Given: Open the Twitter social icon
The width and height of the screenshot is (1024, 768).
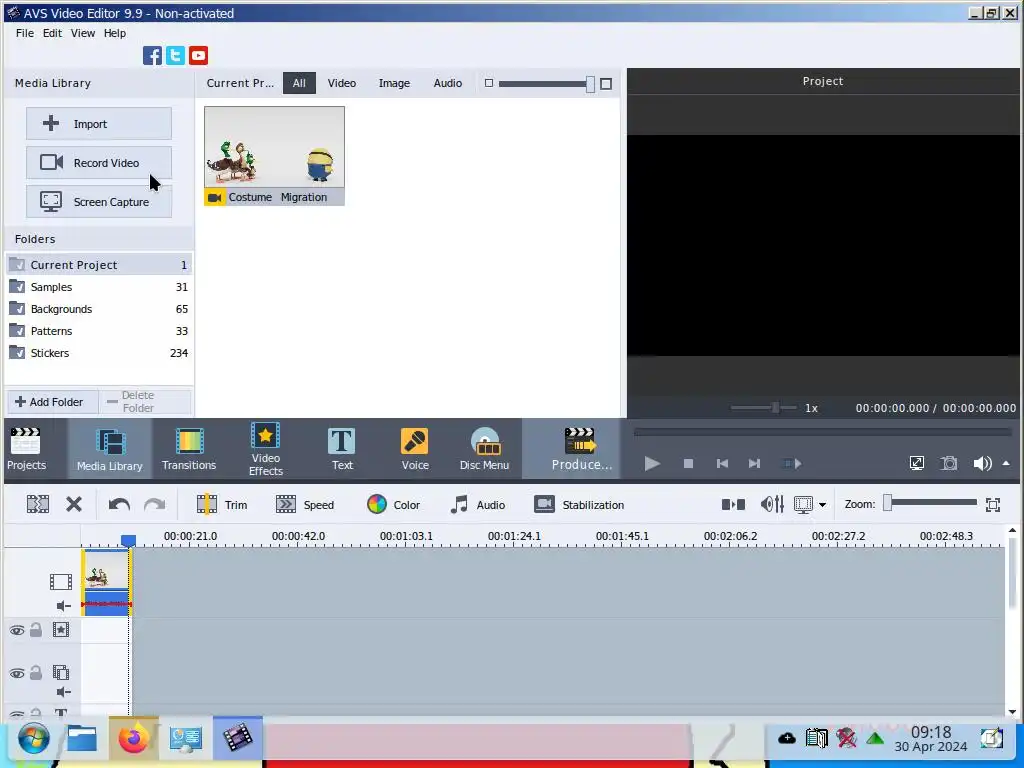Looking at the screenshot, I should 175,56.
